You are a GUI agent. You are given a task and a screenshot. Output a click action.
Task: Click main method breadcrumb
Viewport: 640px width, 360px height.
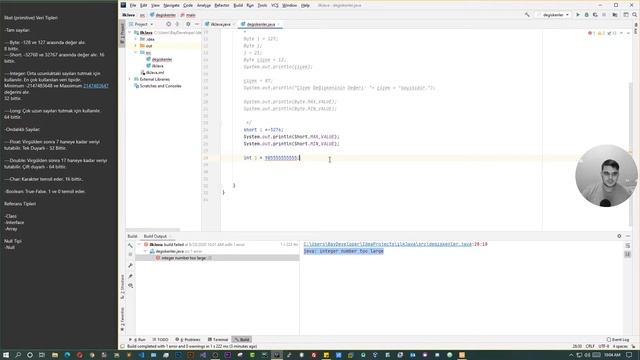(188, 15)
